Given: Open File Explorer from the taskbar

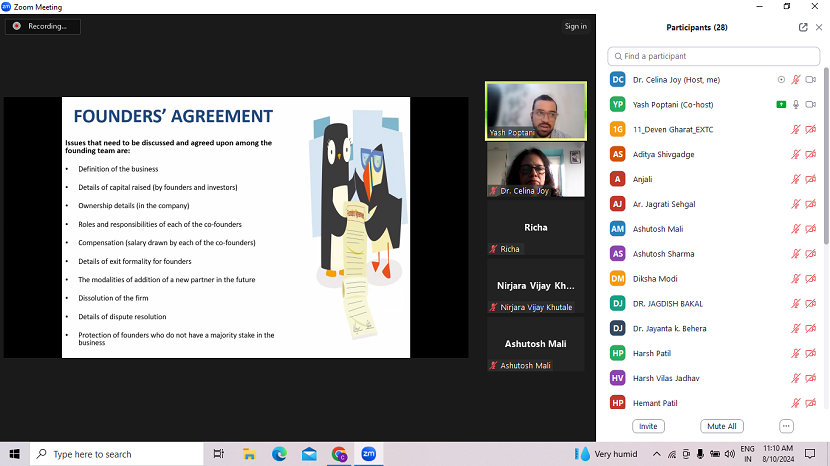Looking at the screenshot, I should 249,454.
